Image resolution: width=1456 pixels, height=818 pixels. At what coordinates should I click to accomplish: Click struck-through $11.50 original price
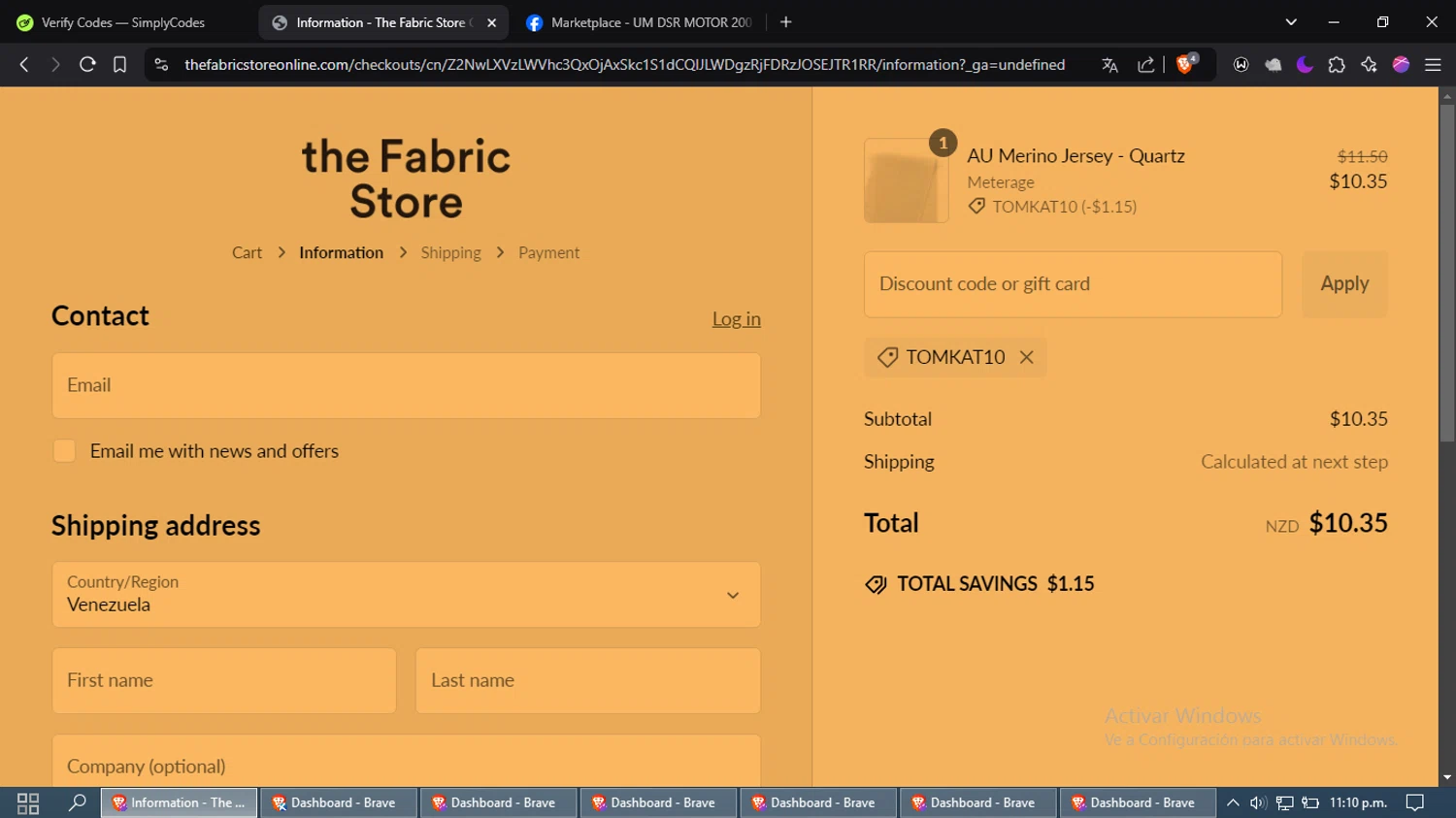tap(1362, 156)
